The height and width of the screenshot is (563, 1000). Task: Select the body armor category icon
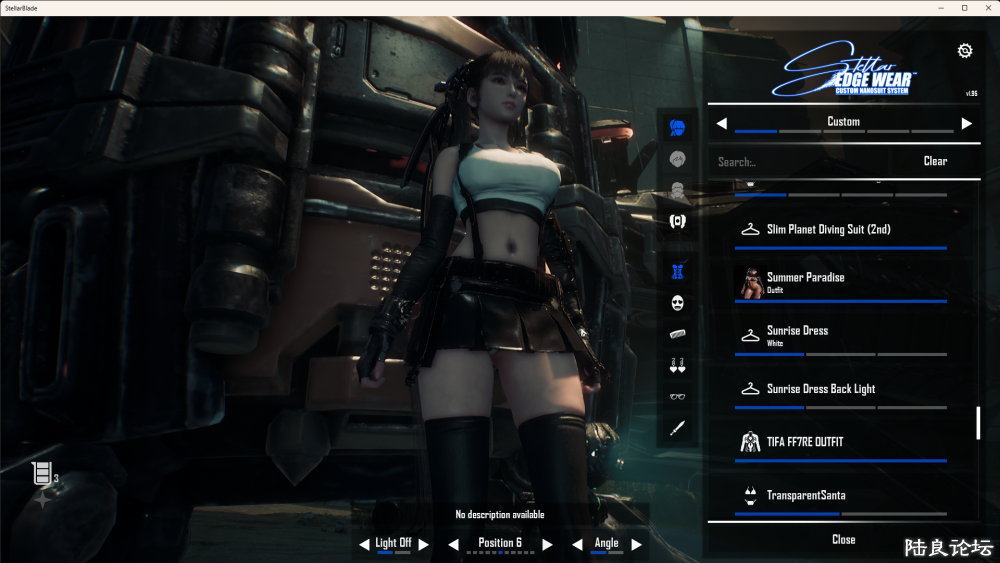pos(677,221)
